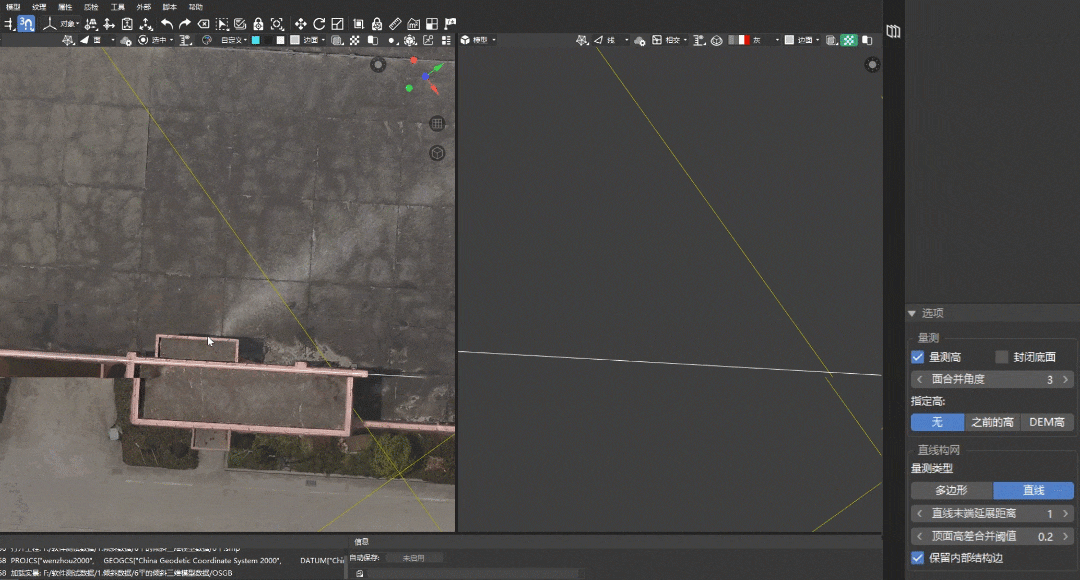Viewport: 1080px width, 580px height.
Task: Open the 模型 dropdown in right viewport
Action: 479,40
